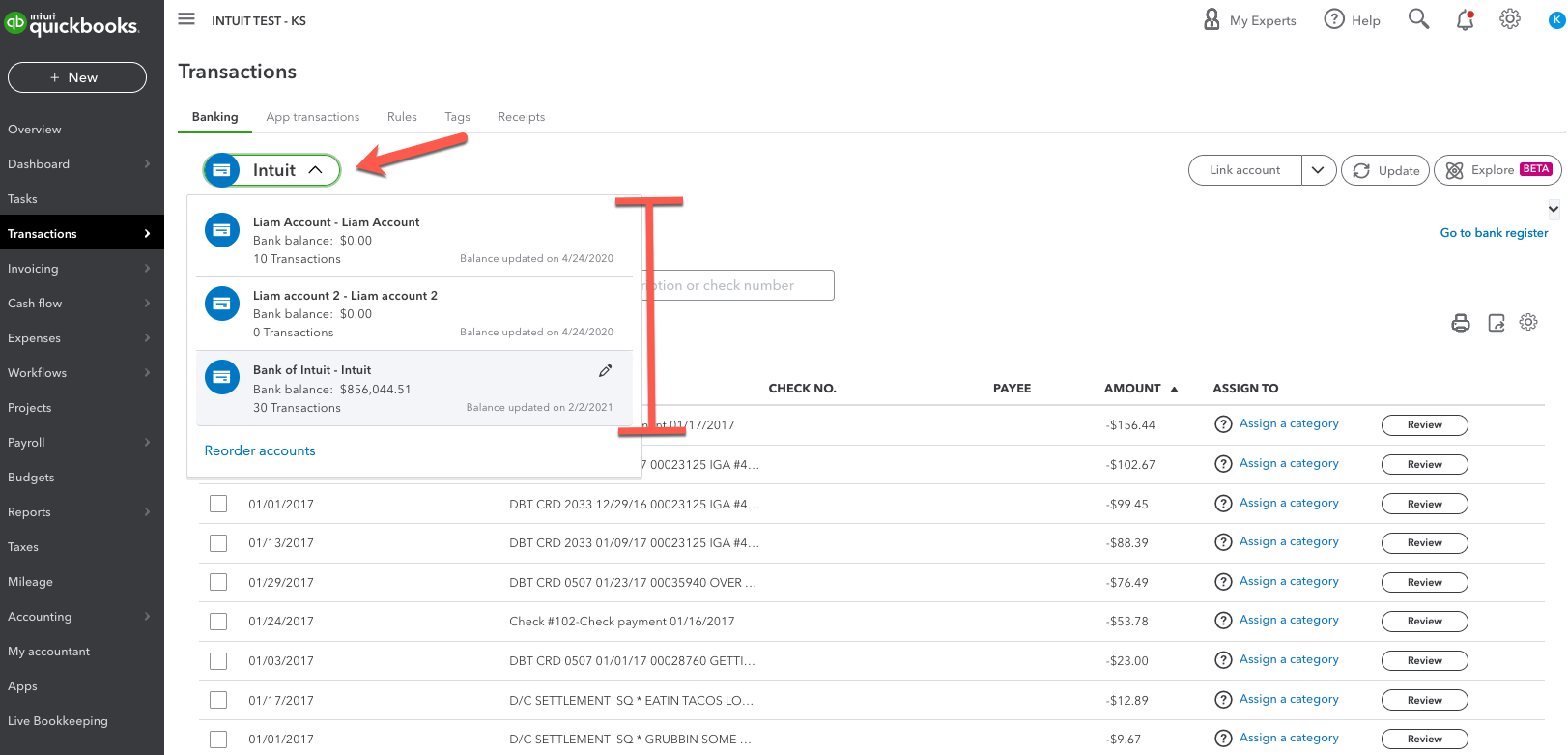Check the 01/29/2017 transaction

point(218,582)
